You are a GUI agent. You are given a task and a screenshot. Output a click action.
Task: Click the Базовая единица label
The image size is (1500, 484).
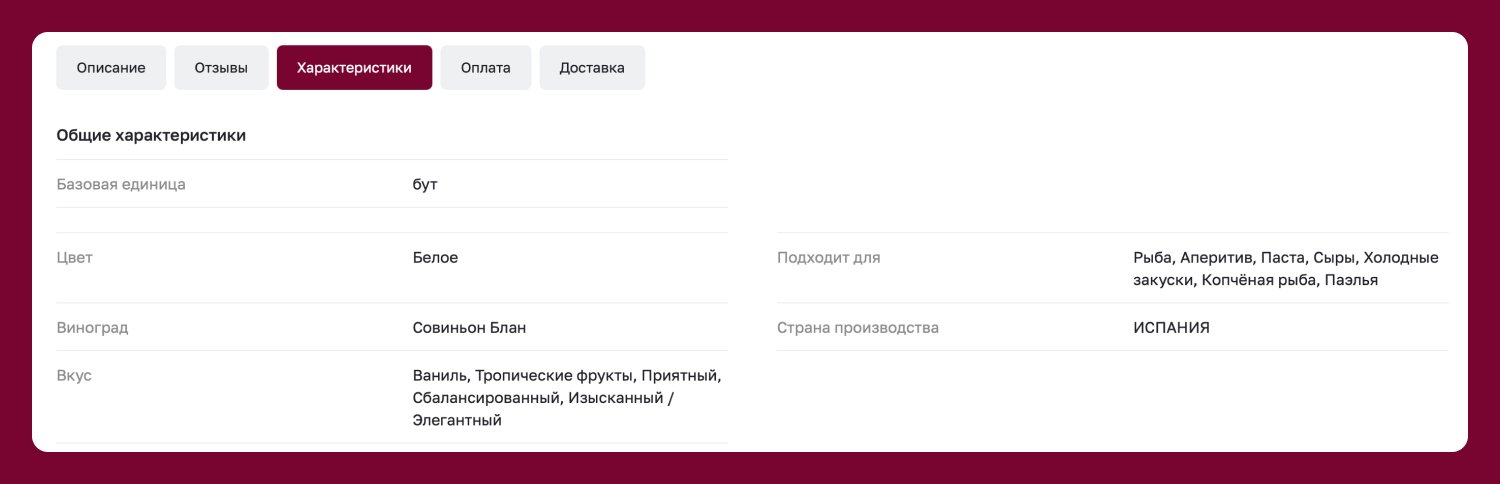click(121, 184)
